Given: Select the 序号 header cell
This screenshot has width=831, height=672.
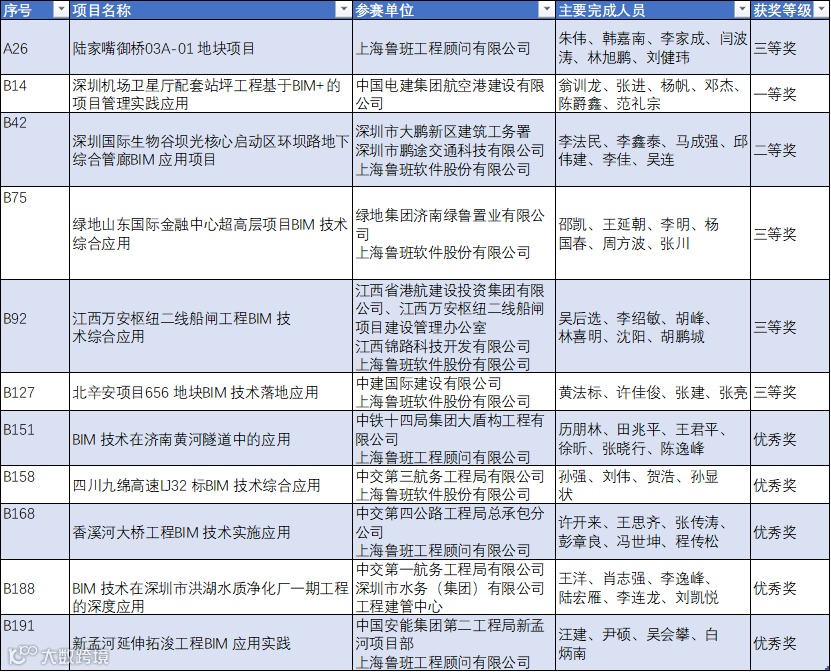Looking at the screenshot, I should pyautogui.click(x=35, y=10).
